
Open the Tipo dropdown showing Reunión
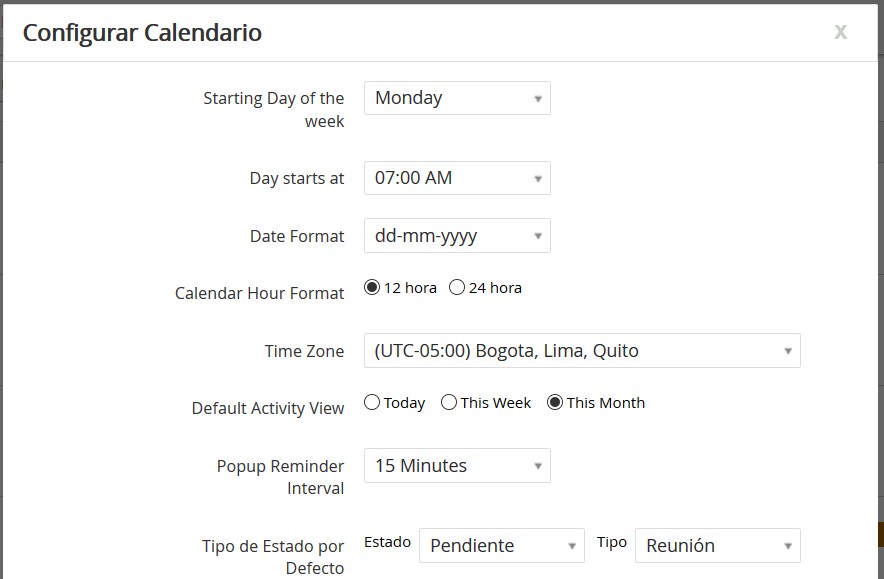click(x=718, y=546)
